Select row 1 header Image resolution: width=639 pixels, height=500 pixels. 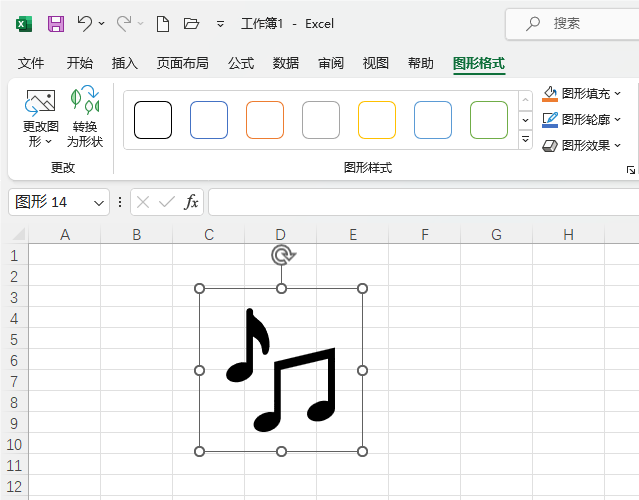pyautogui.click(x=14, y=256)
